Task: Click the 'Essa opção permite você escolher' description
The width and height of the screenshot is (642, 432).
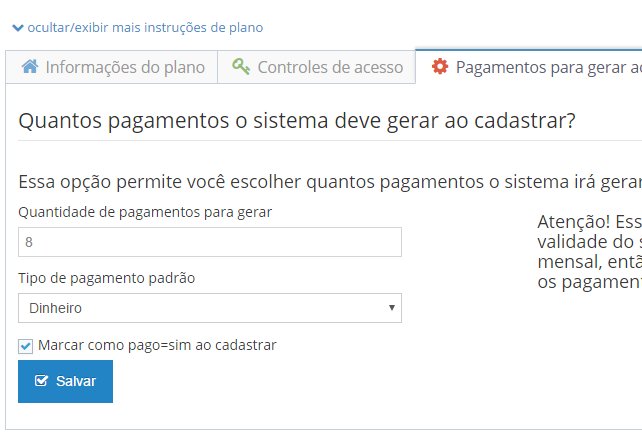Action: click(x=330, y=182)
